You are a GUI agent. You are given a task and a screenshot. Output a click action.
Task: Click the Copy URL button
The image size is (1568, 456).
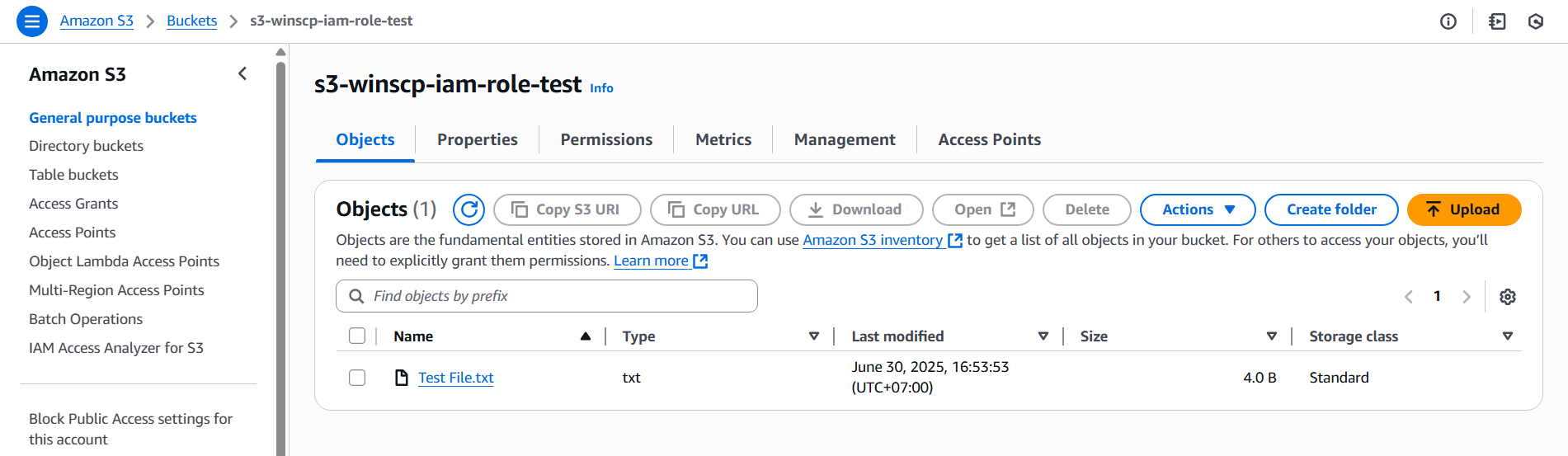point(715,209)
